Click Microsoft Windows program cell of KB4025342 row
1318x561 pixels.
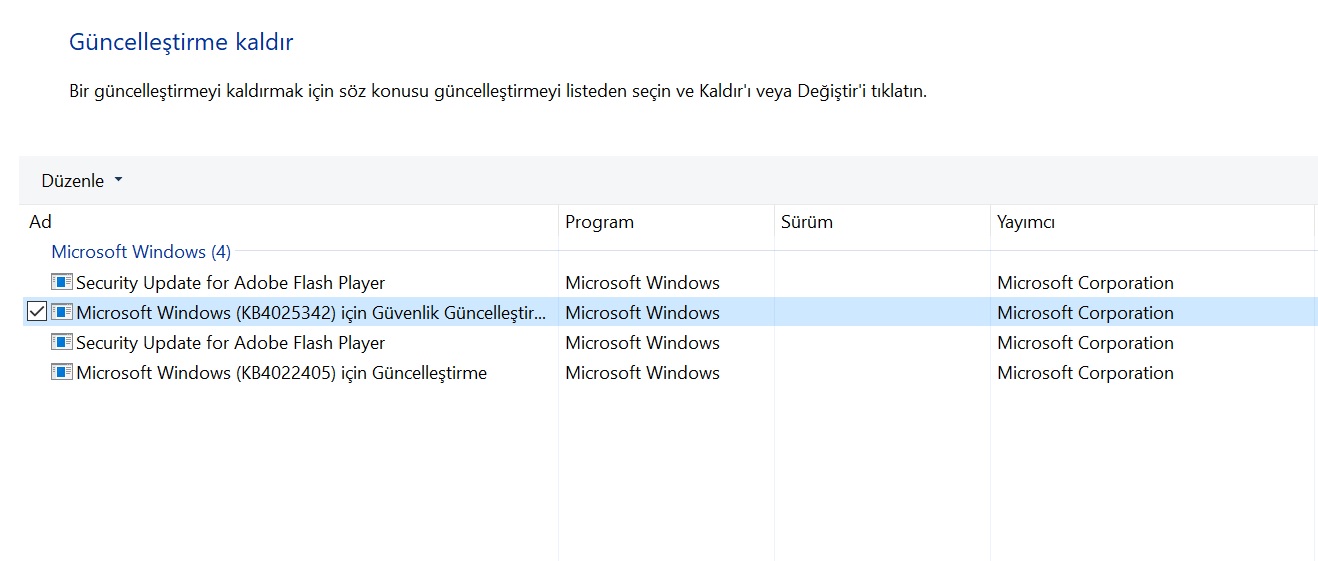pyautogui.click(x=642, y=312)
